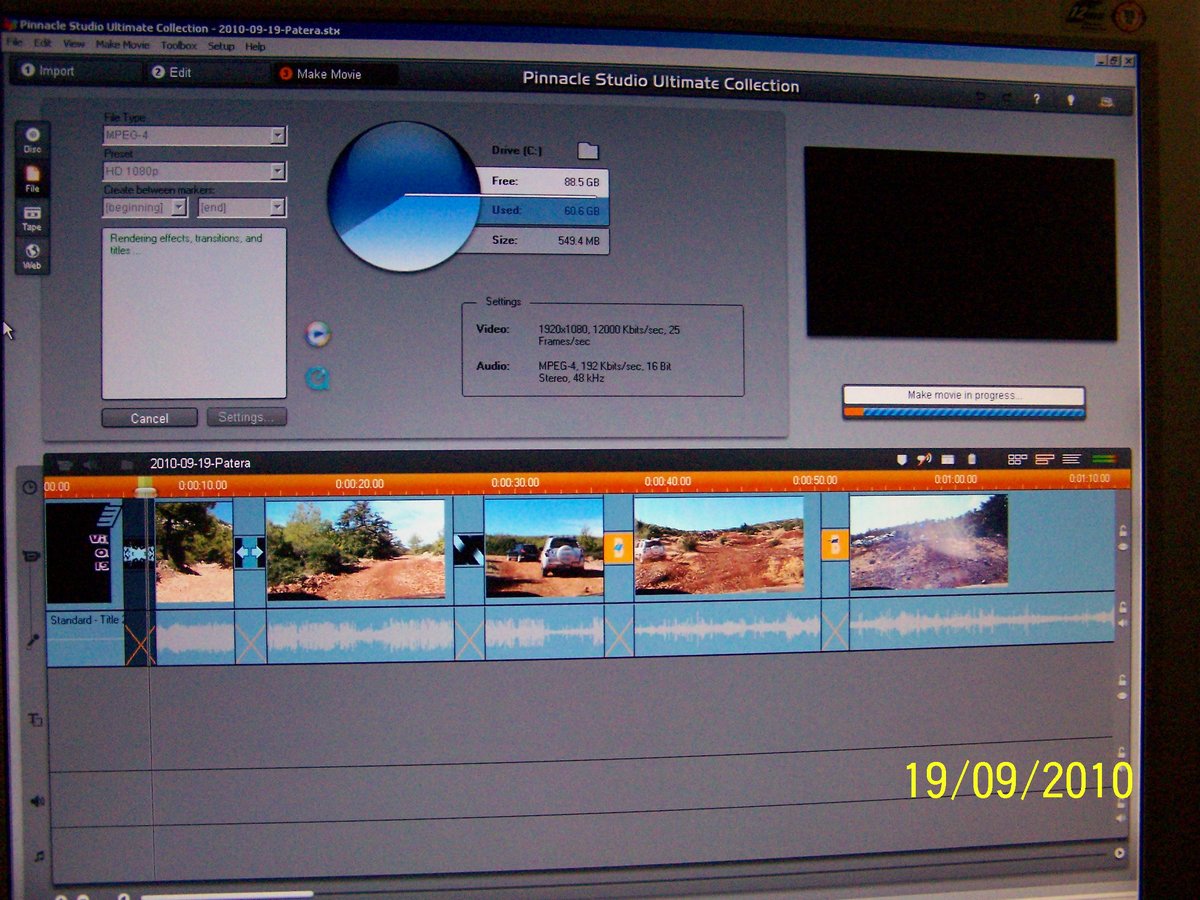Open the Toolbox menu
This screenshot has width=1200, height=900.
tap(179, 46)
